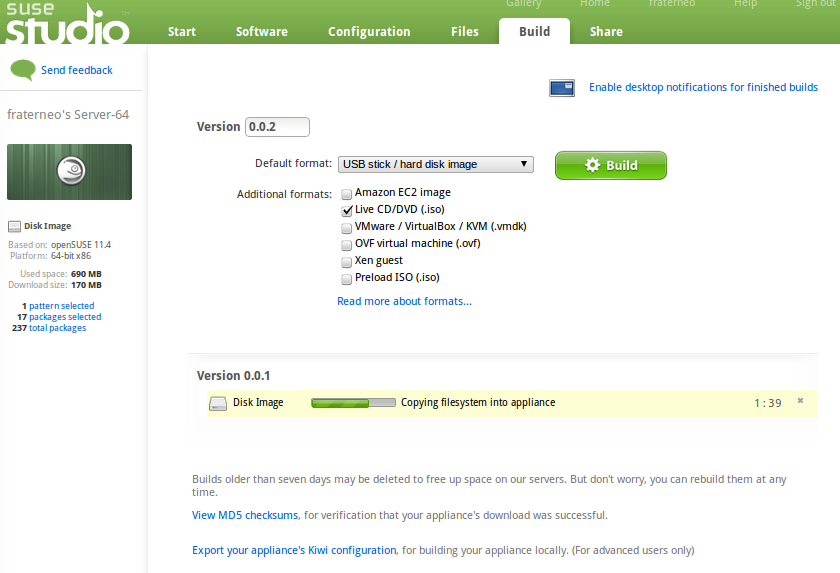Click the Send feedback link

tap(77, 70)
